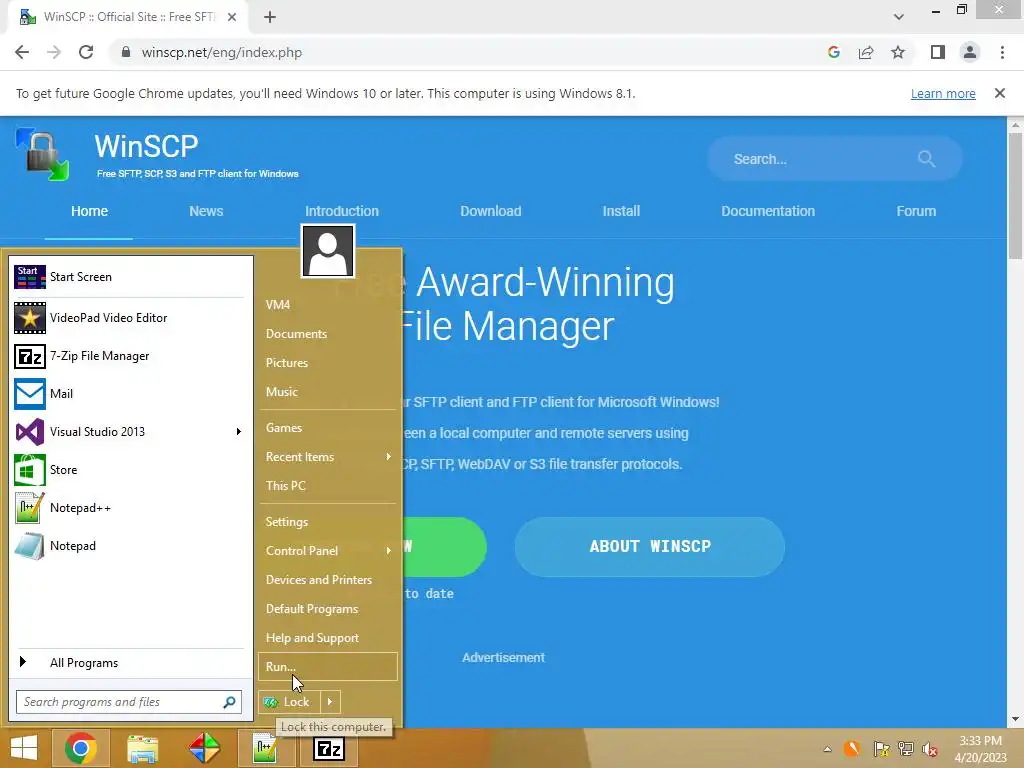
Task: Open Devices and Printers
Action: [319, 580]
